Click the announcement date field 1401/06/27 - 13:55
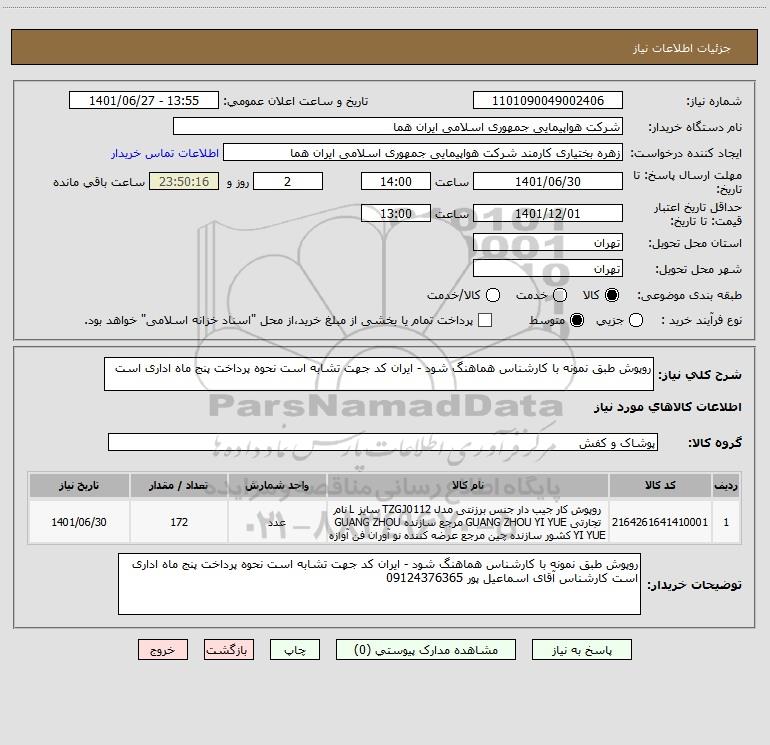The width and height of the screenshot is (770, 745). coord(144,101)
